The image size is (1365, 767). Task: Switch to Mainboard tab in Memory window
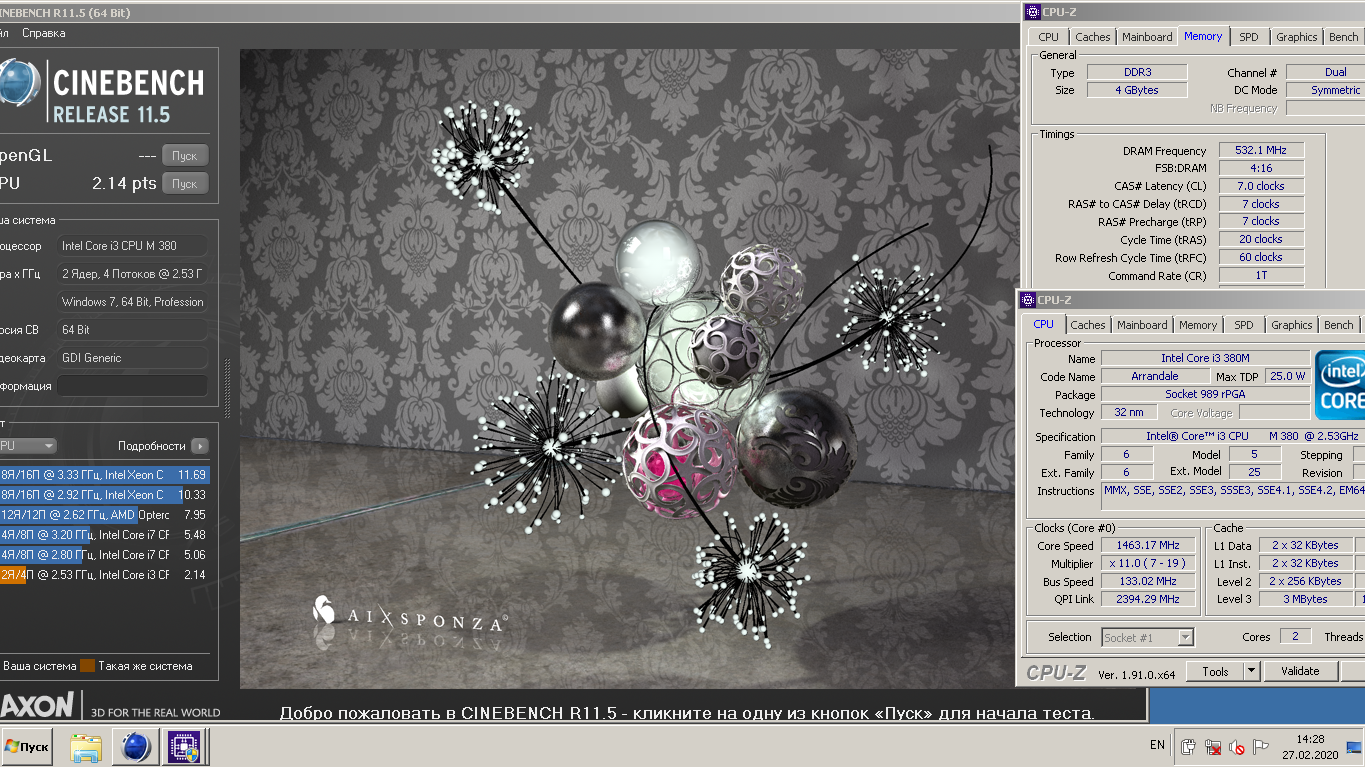[1147, 37]
